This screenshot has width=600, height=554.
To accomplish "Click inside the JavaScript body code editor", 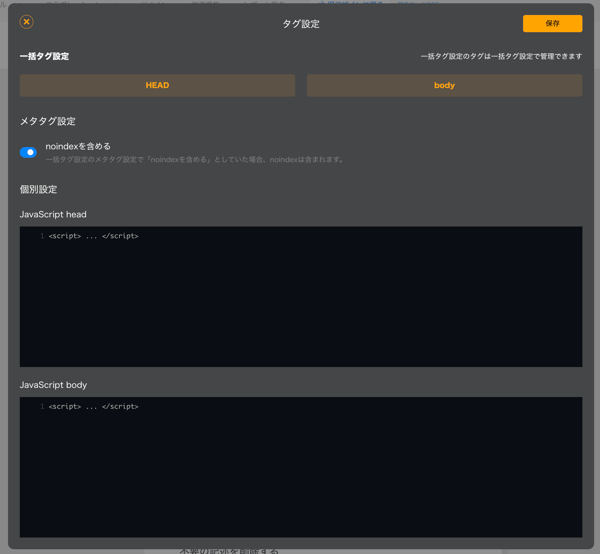I will (x=301, y=467).
